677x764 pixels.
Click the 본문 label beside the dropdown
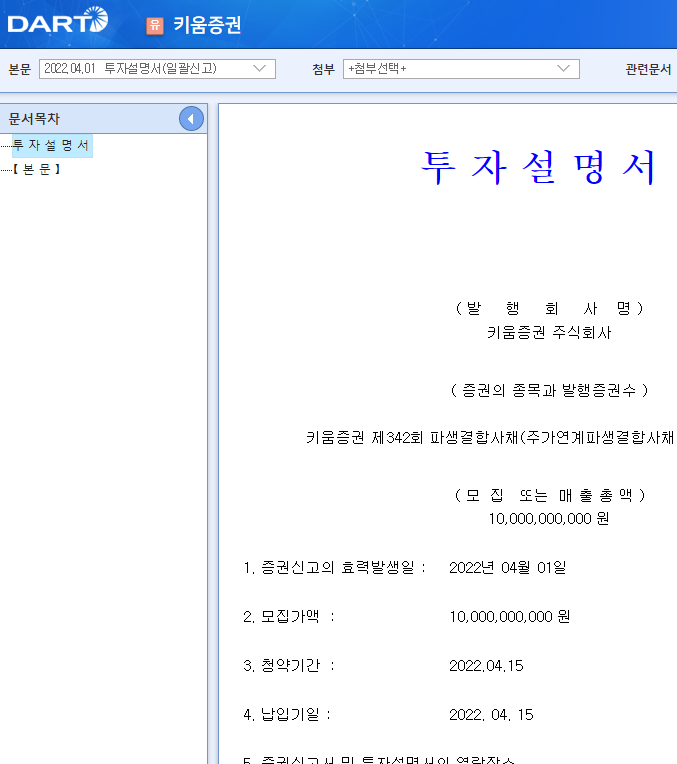point(19,69)
